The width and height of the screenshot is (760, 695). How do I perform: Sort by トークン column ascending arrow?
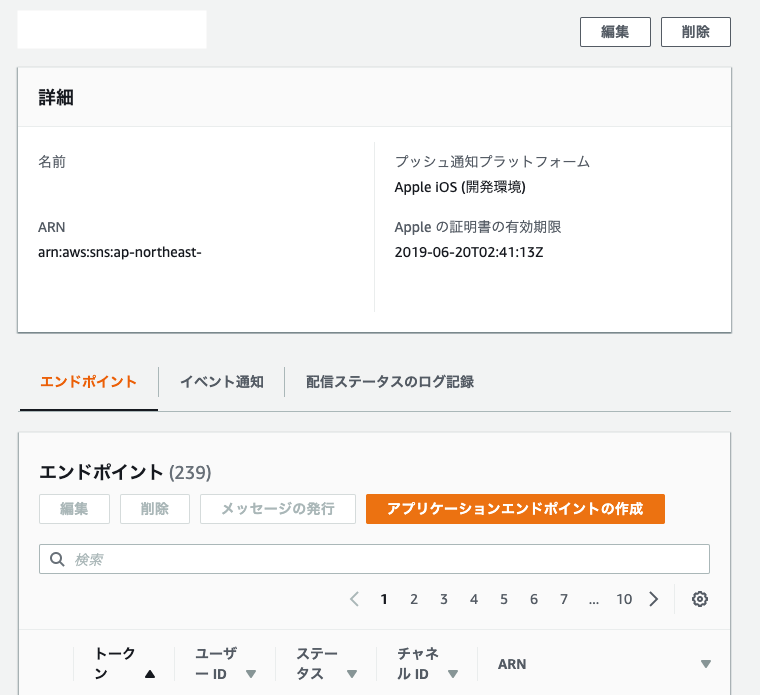pyautogui.click(x=150, y=674)
